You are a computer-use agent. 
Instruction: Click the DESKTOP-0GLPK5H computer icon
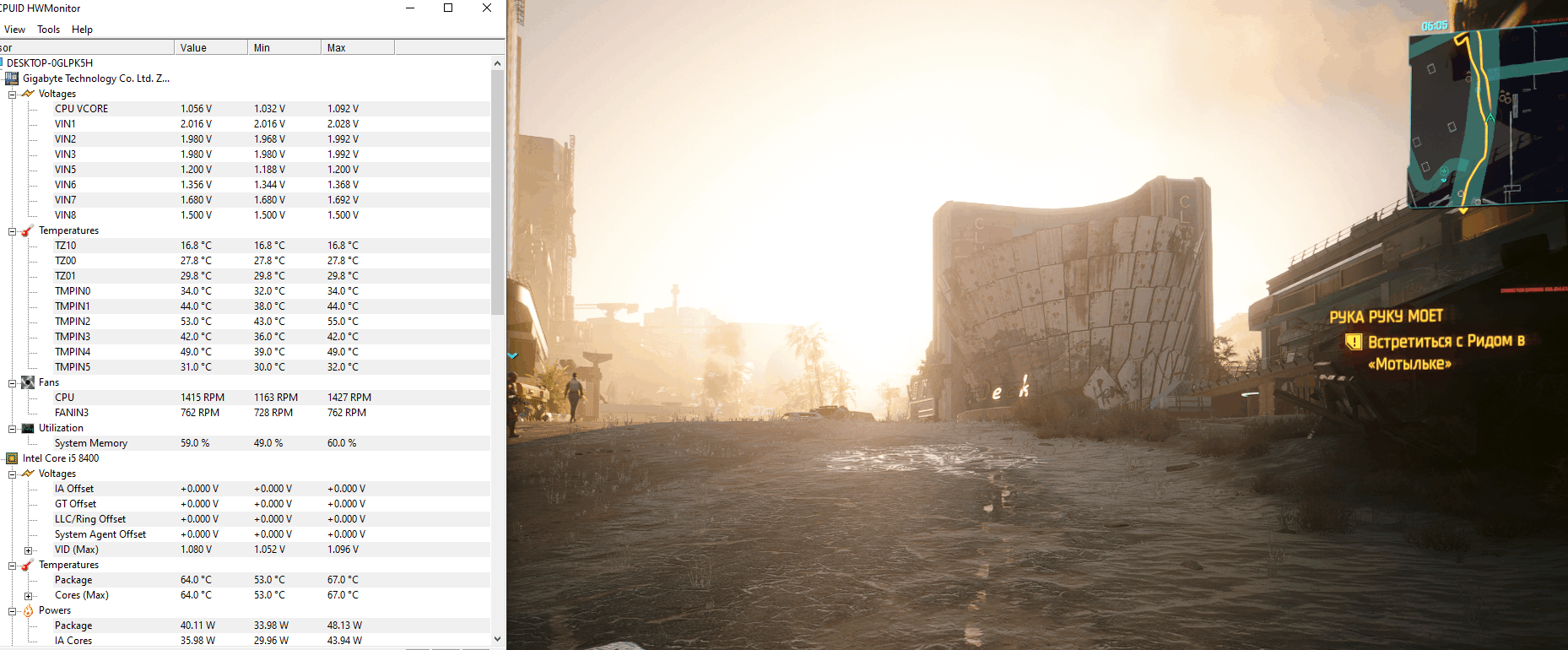(1, 62)
